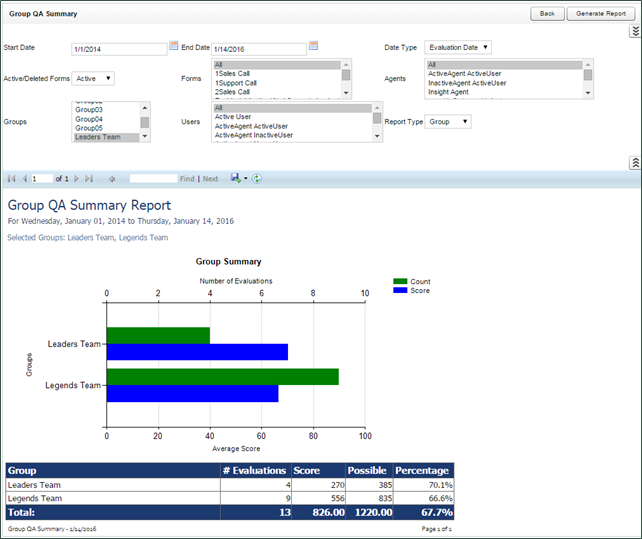Collapse the filter panel with top chevron
The width and height of the screenshot is (642, 539).
coord(634,32)
